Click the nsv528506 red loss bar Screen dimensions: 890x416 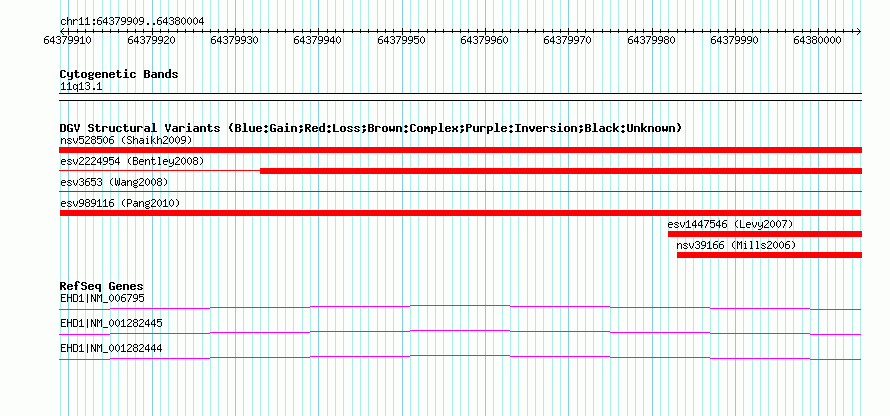pos(460,150)
